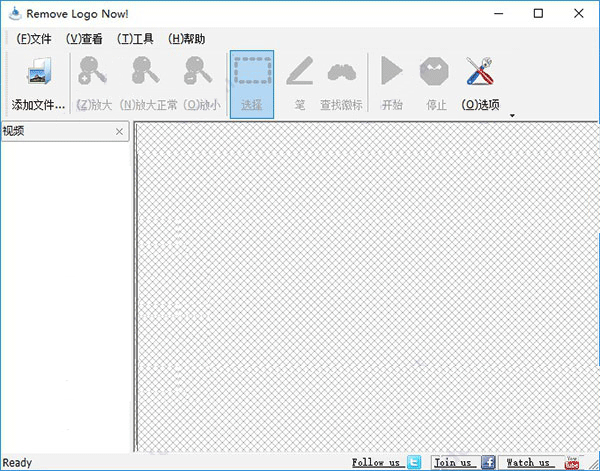600x471 pixels.
Task: Maximize the Remove Logo Now! window
Action: coord(538,14)
